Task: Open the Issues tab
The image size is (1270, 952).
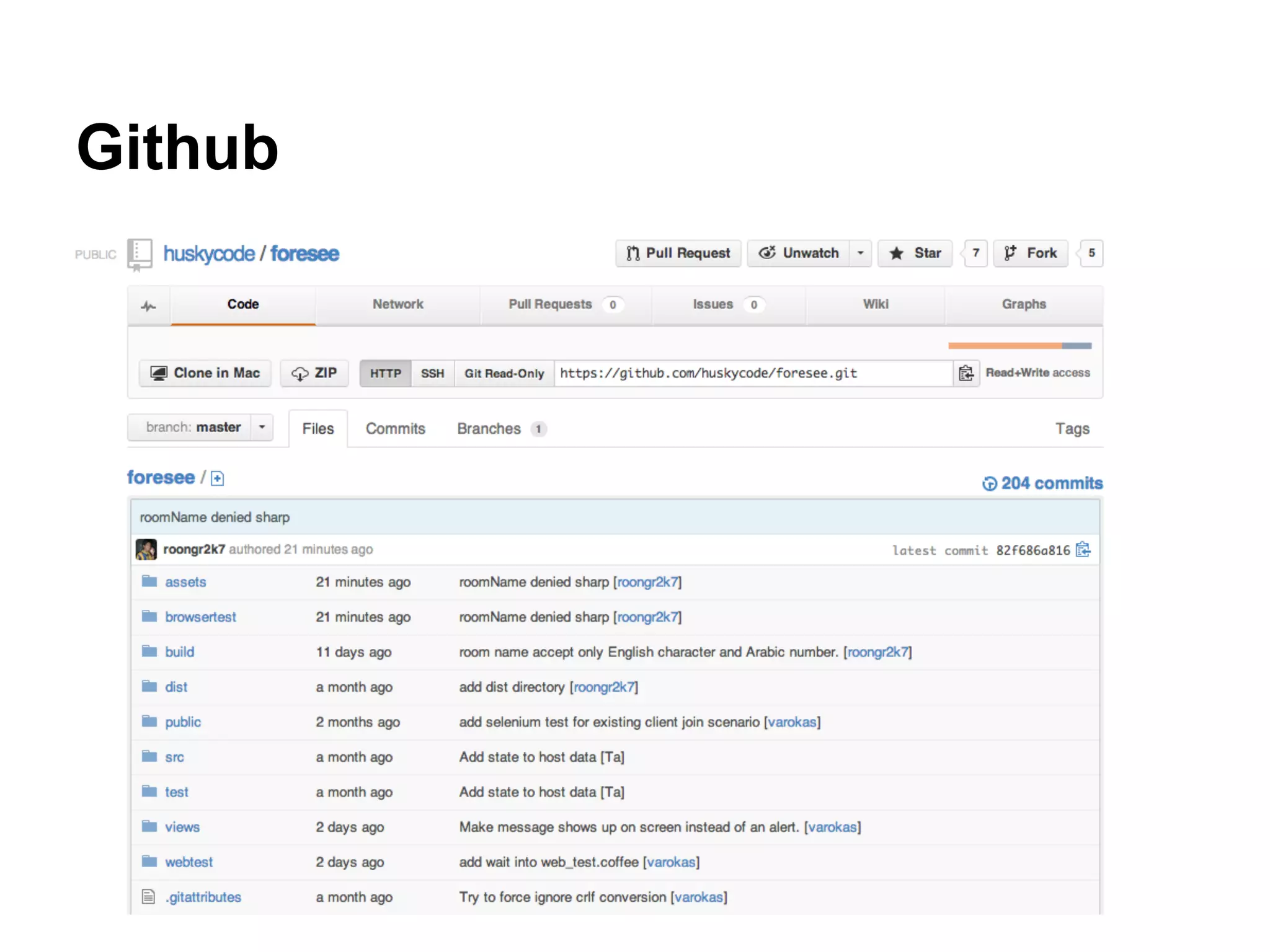Action: [x=729, y=304]
